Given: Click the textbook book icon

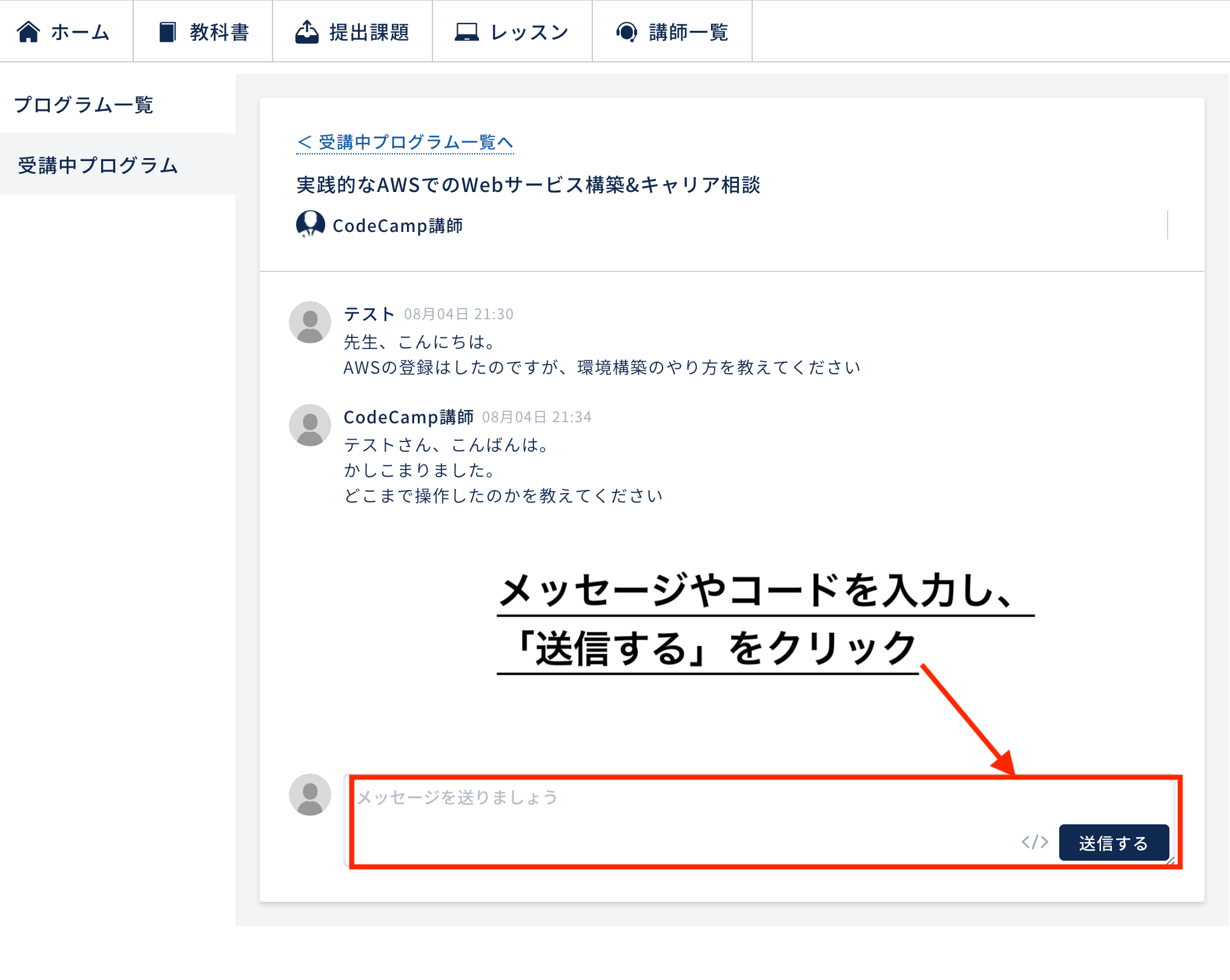Looking at the screenshot, I should click(x=168, y=32).
